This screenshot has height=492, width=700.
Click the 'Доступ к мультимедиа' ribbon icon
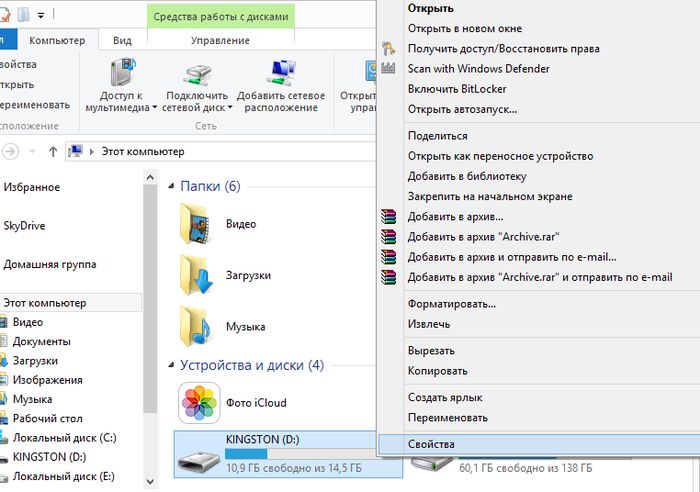[x=122, y=74]
